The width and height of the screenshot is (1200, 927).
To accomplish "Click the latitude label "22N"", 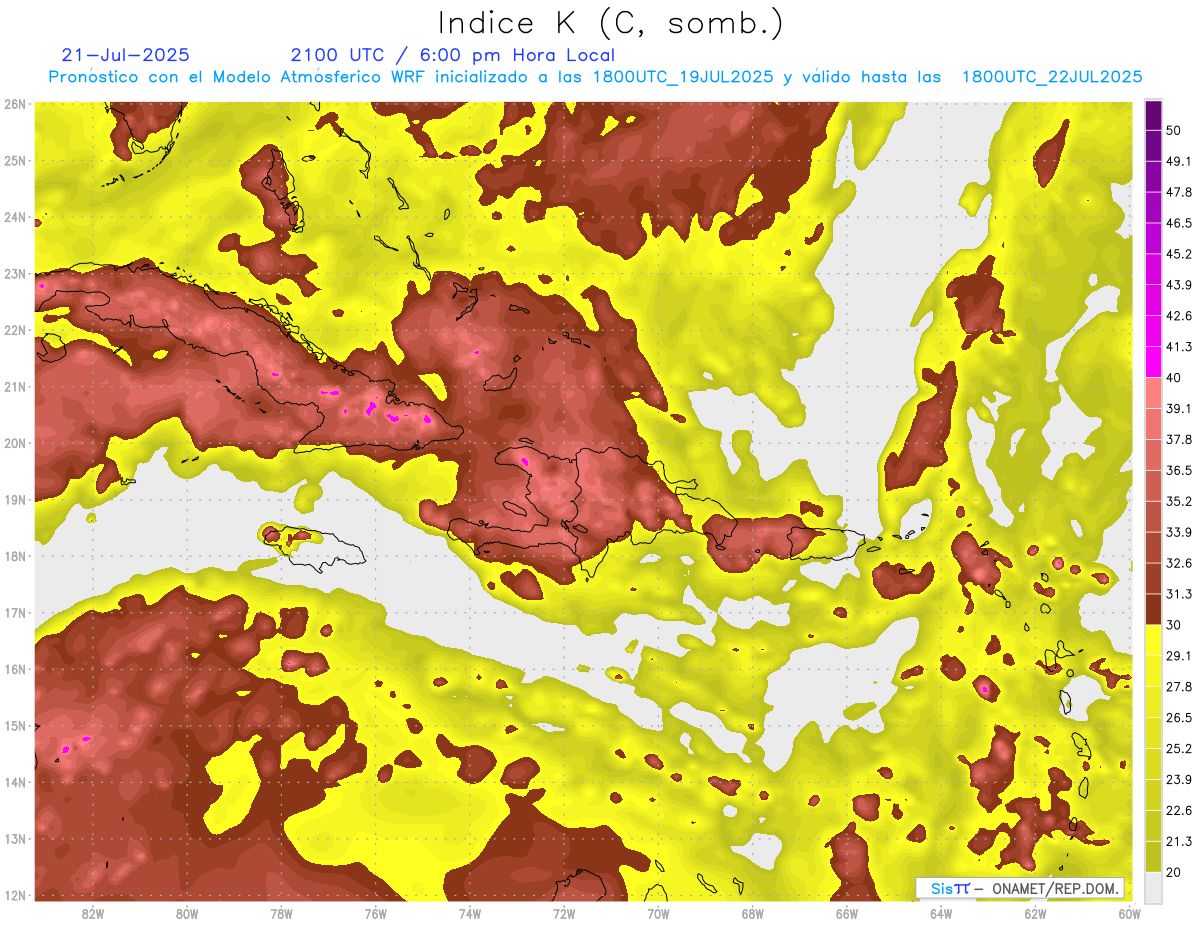I will pyautogui.click(x=14, y=330).
